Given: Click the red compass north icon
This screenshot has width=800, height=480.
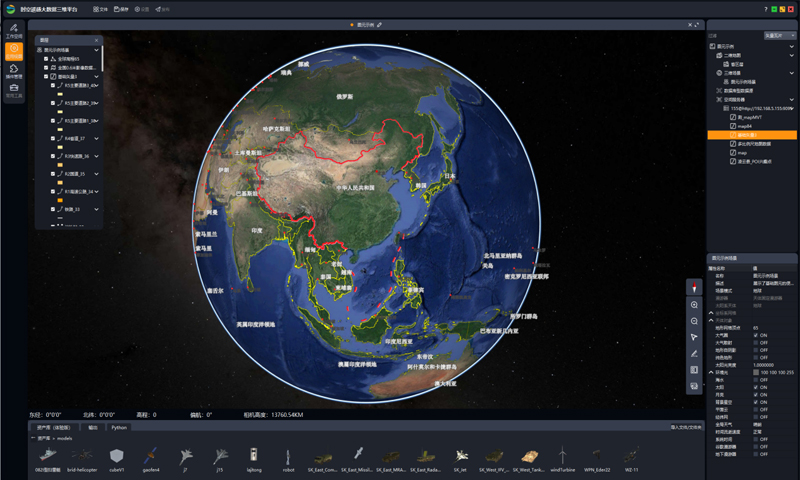Looking at the screenshot, I should tap(694, 286).
